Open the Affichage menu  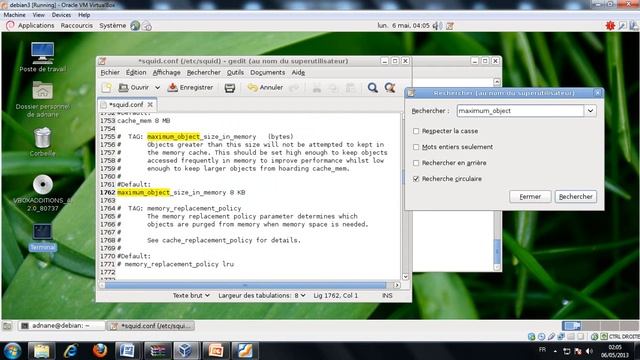pos(166,72)
